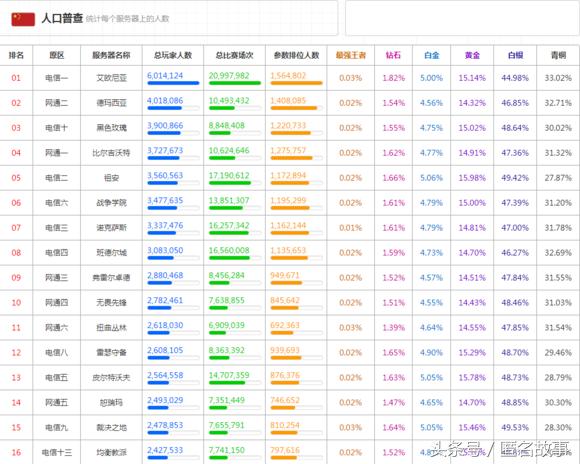Click the blue bar under 6,014,124

173,83
